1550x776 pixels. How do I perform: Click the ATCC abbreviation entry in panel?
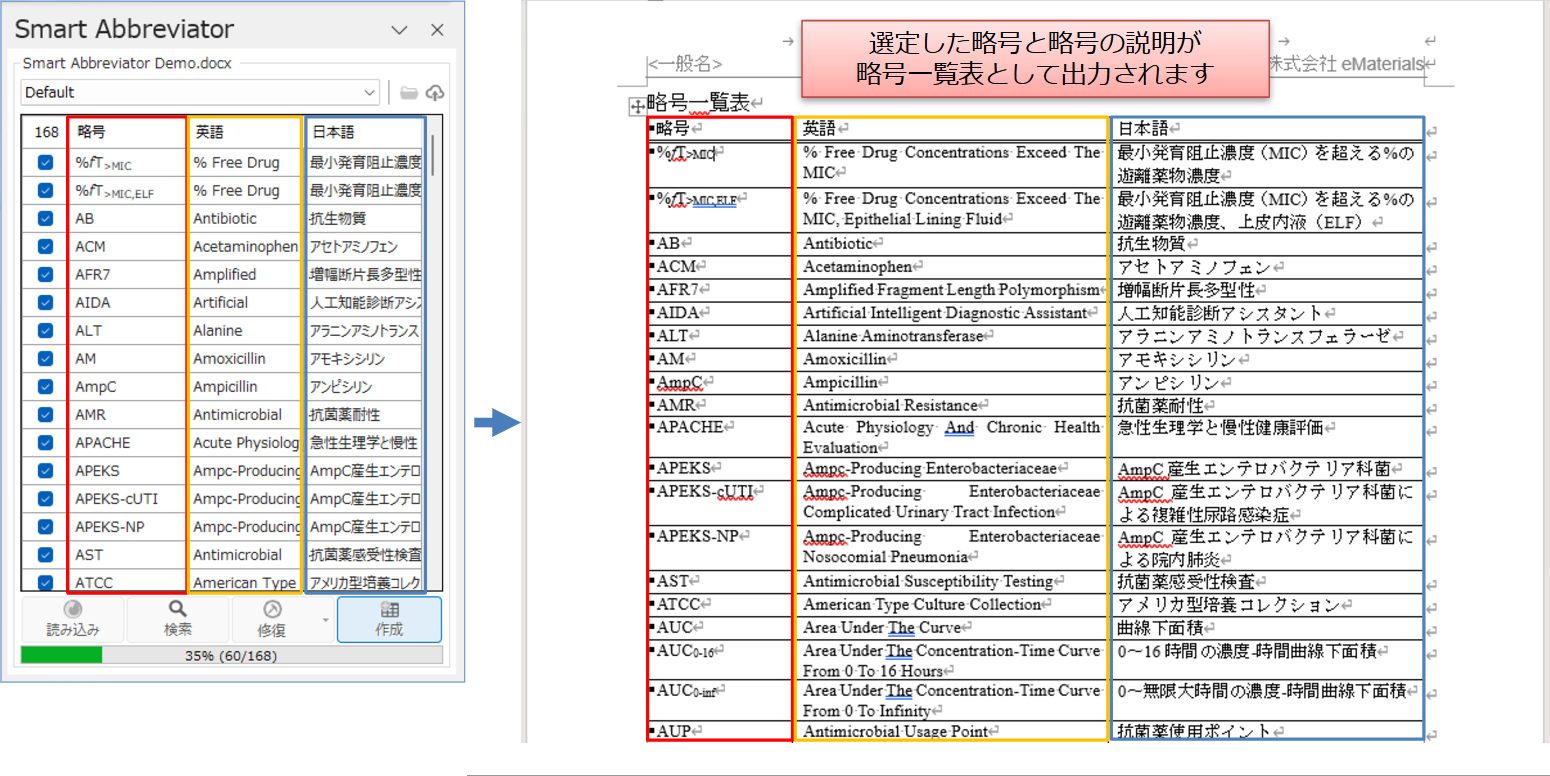[126, 582]
